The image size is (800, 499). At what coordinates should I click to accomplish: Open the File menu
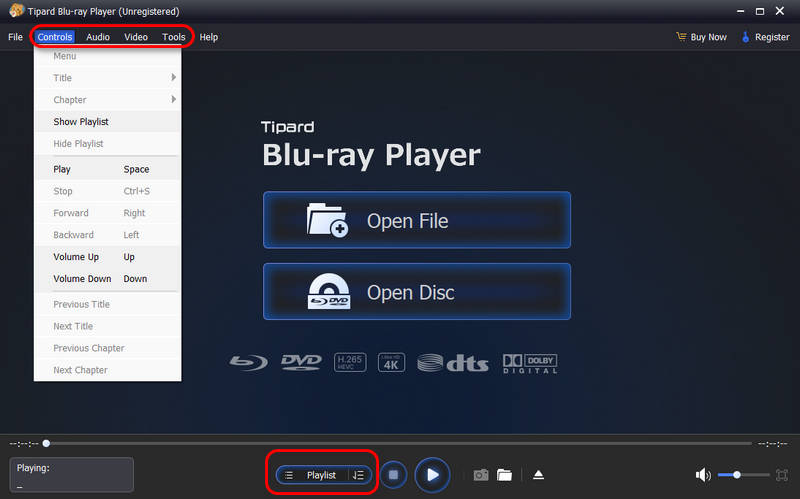pos(15,37)
